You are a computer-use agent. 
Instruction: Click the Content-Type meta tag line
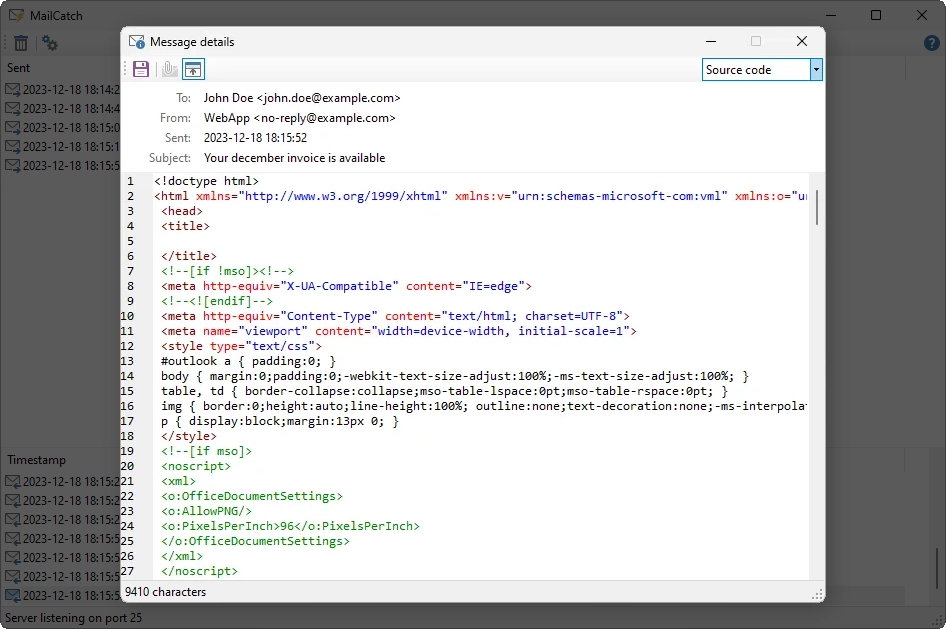[x=395, y=316]
